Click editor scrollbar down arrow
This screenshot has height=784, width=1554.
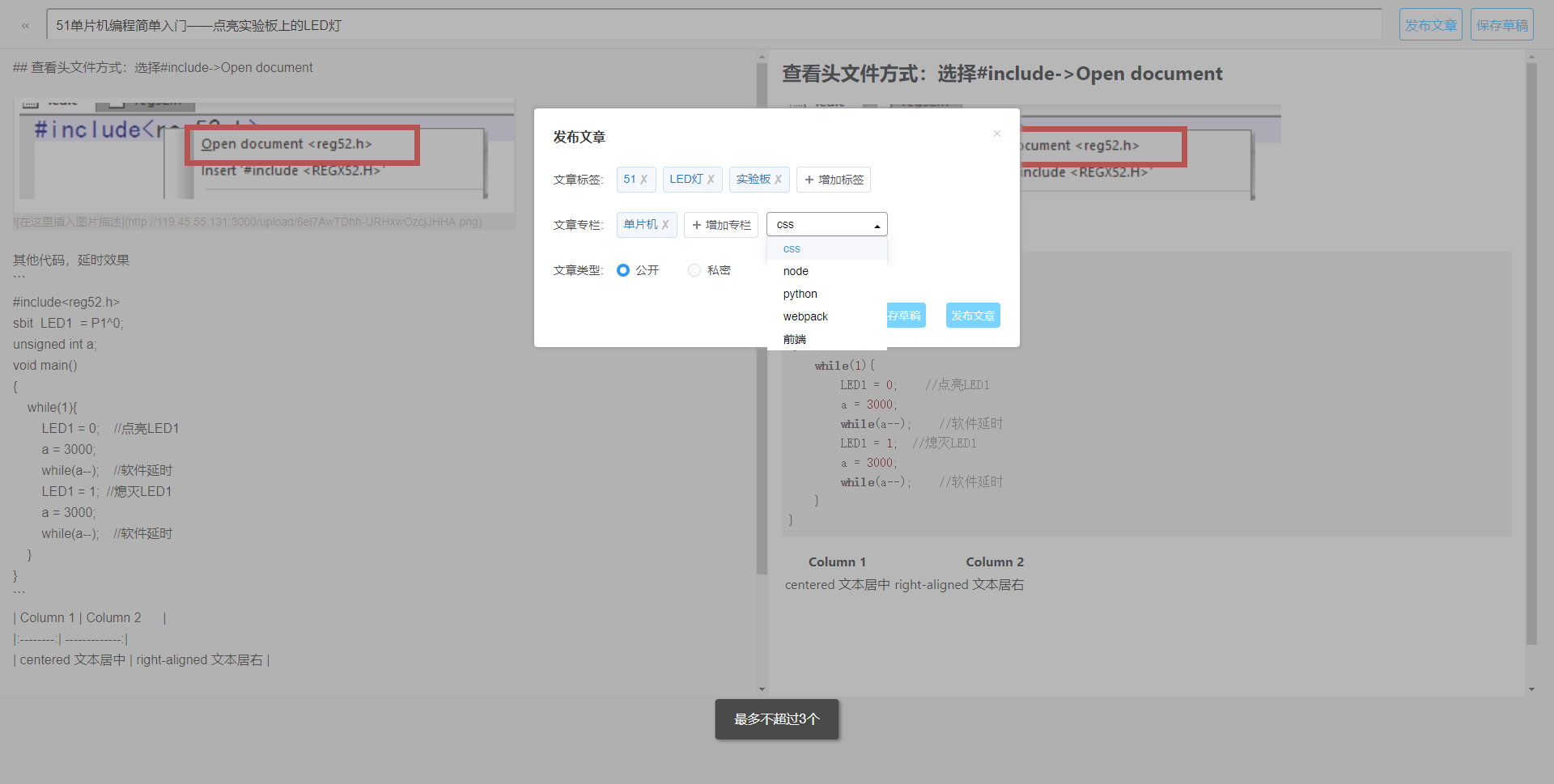pyautogui.click(x=762, y=689)
